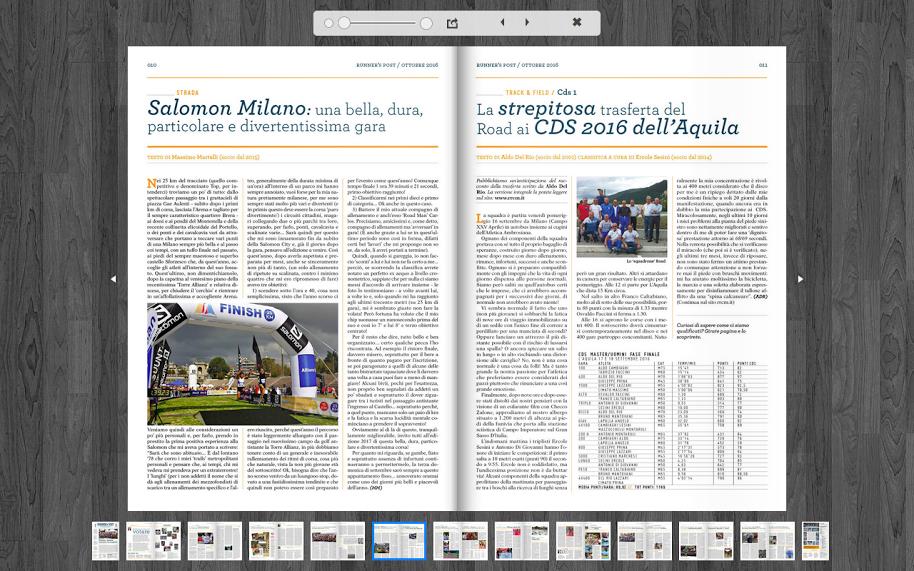The image size is (914, 571).
Task: Click the 'Testo di Aldo Del Rio' byline
Action: (594, 157)
